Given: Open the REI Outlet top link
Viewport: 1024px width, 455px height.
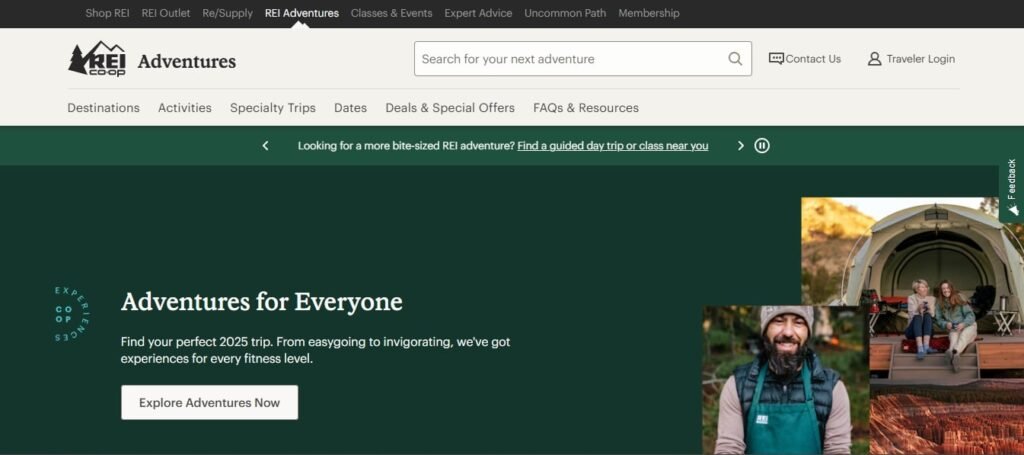Looking at the screenshot, I should (166, 13).
